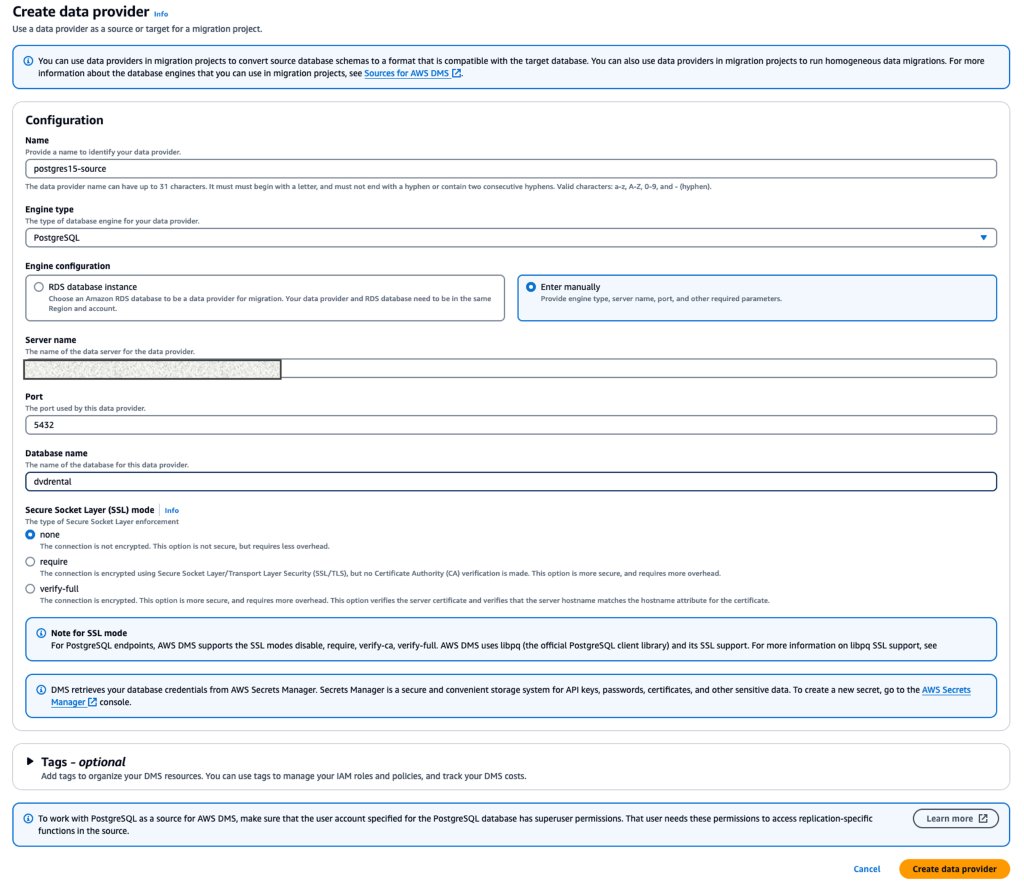The width and height of the screenshot is (1024, 893).
Task: Click the Note for SSL mode heading text
Action: click(89, 633)
